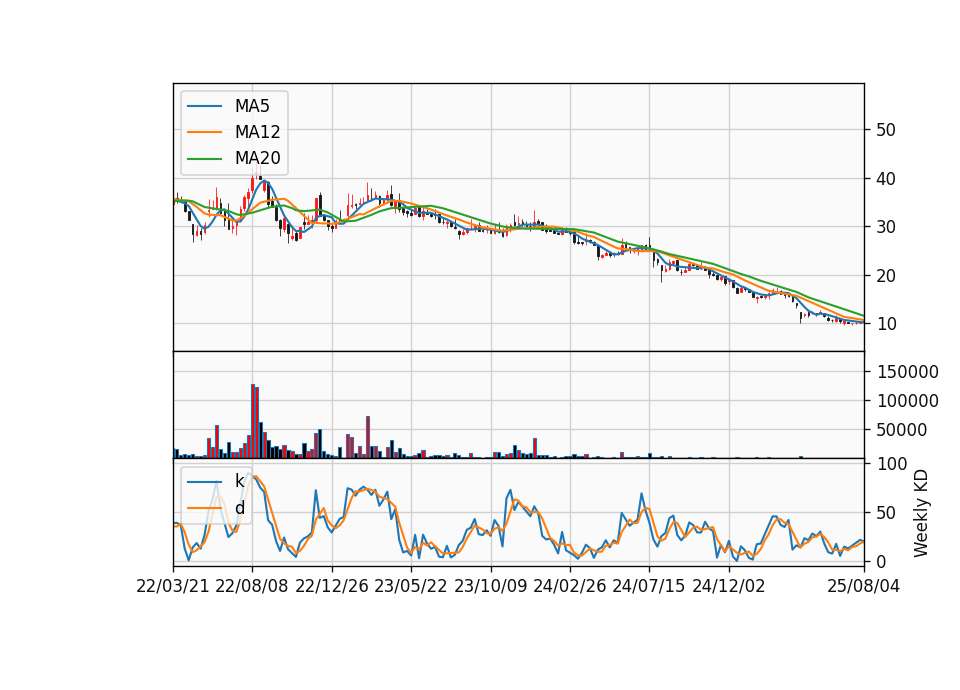The width and height of the screenshot is (960, 690).
Task: Click the KD axis value 0
Action: tap(881, 561)
